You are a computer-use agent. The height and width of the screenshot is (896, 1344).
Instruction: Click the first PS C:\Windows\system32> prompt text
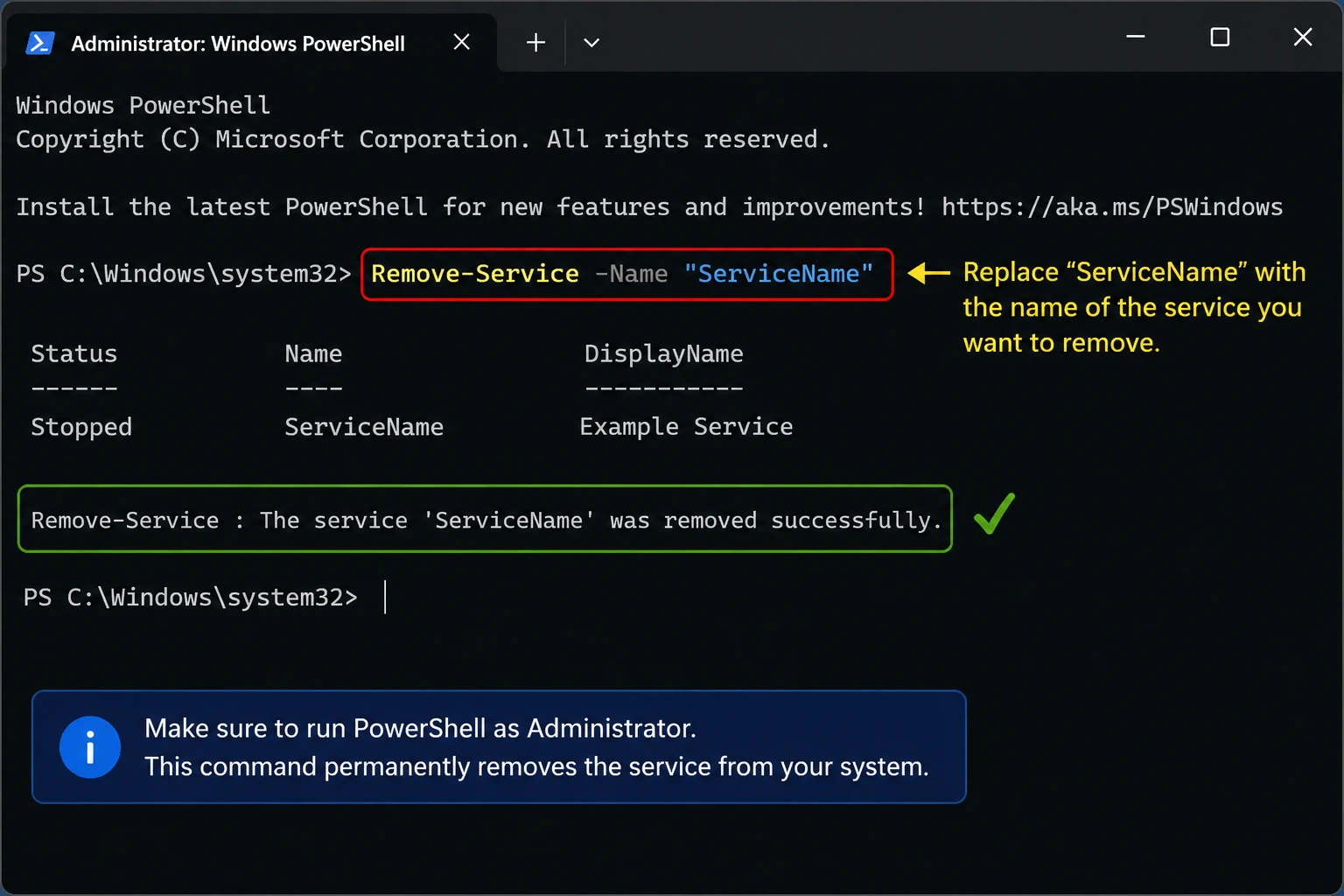184,274
